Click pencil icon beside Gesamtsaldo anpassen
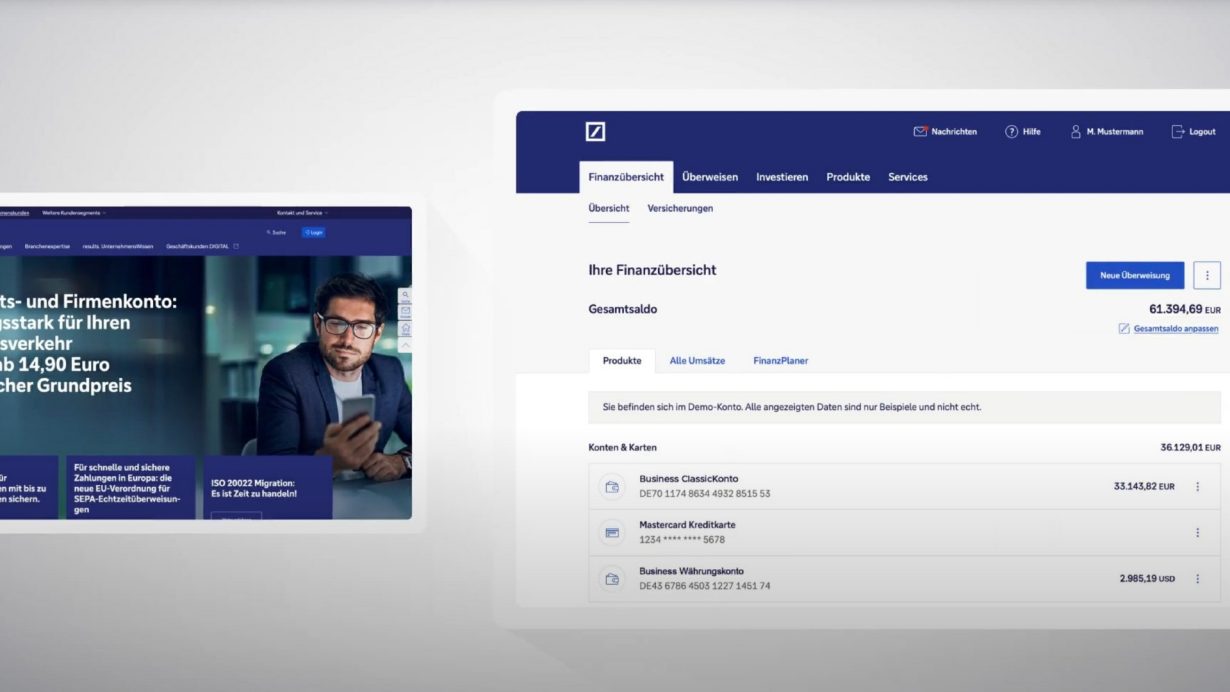1230x692 pixels. tap(1124, 329)
